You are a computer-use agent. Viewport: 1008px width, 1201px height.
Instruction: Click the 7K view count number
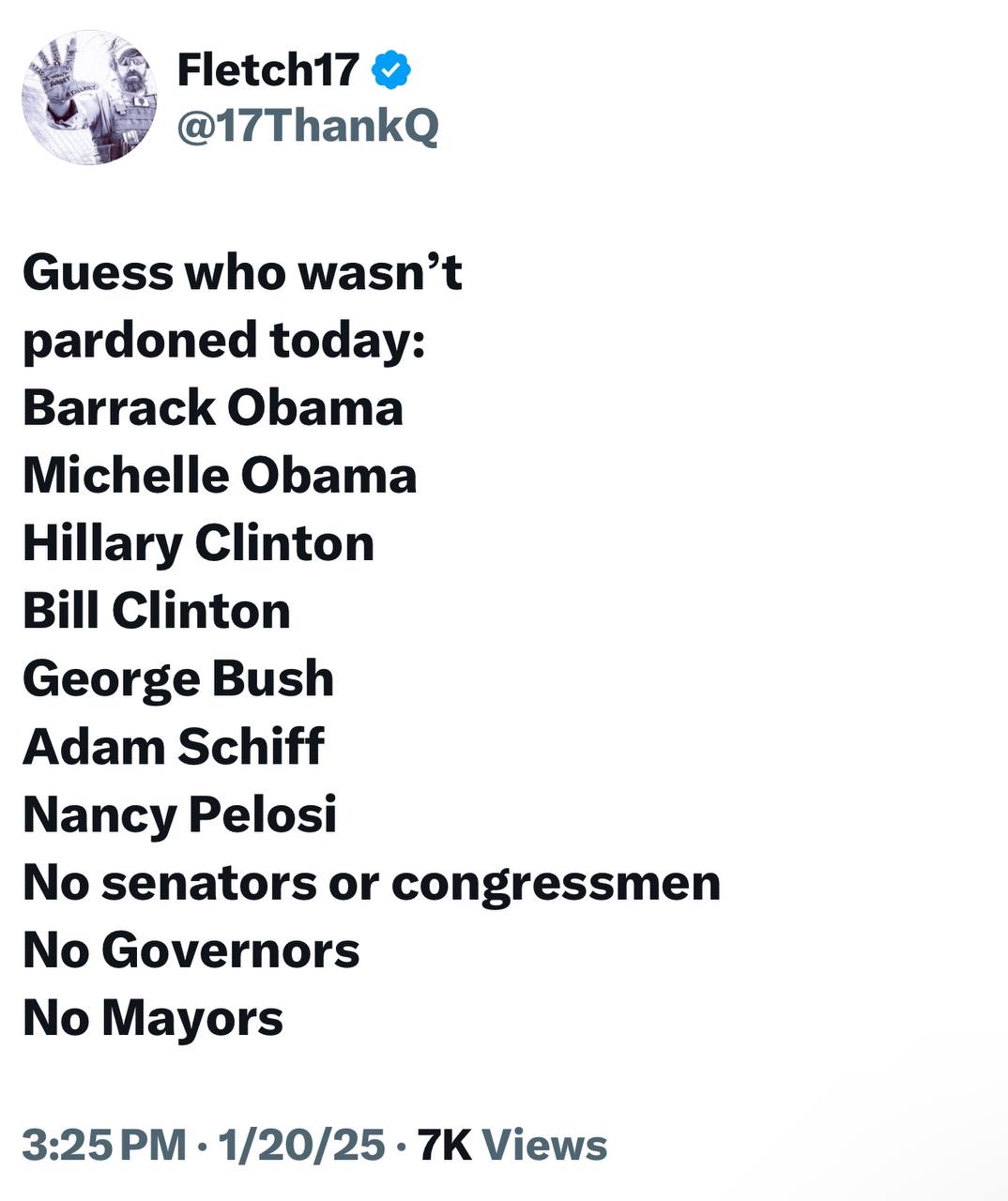444,1145
